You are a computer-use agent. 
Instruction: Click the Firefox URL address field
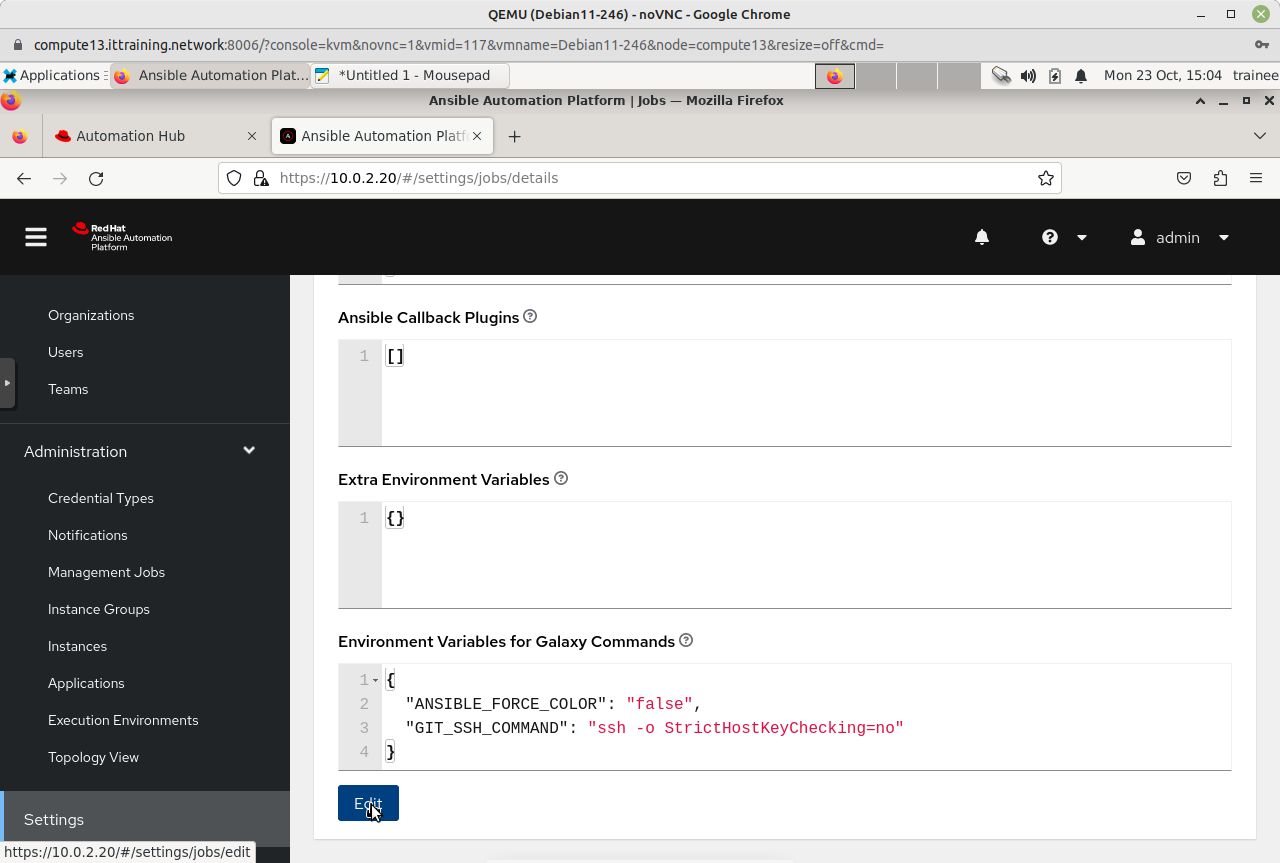click(x=640, y=178)
